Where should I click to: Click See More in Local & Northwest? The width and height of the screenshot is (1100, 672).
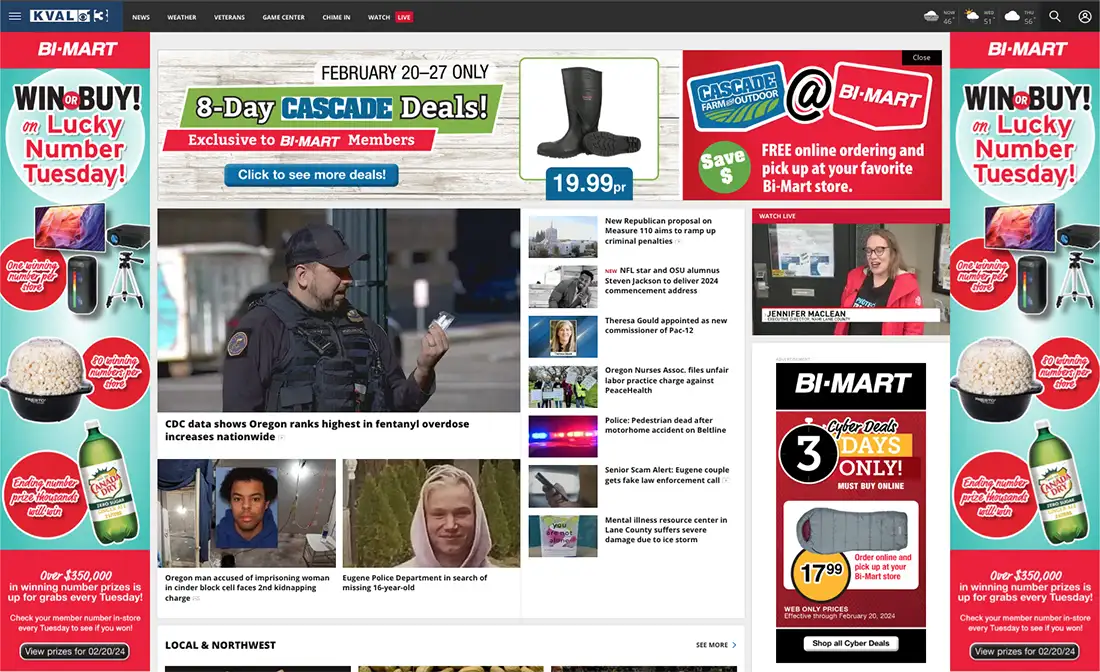(711, 645)
